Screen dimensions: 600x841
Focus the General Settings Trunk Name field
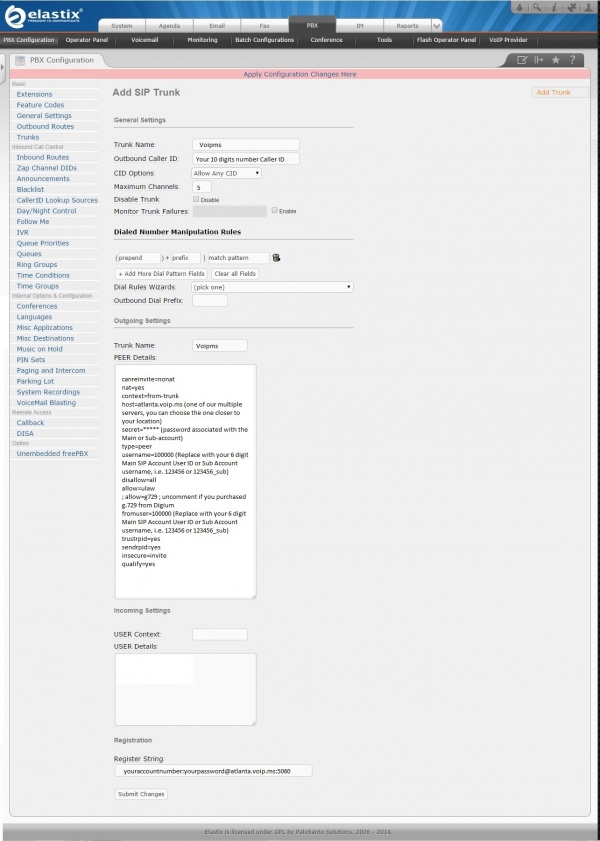pos(246,144)
